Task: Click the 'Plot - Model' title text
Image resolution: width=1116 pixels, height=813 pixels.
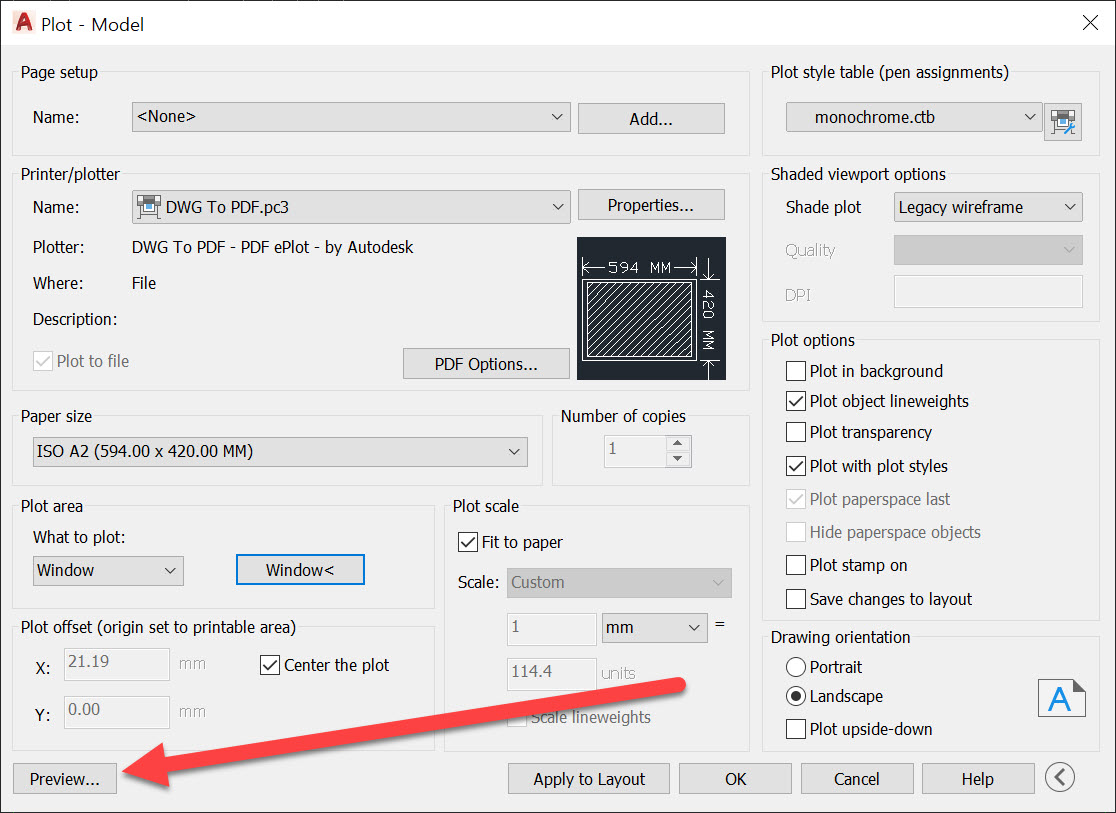Action: [x=93, y=24]
